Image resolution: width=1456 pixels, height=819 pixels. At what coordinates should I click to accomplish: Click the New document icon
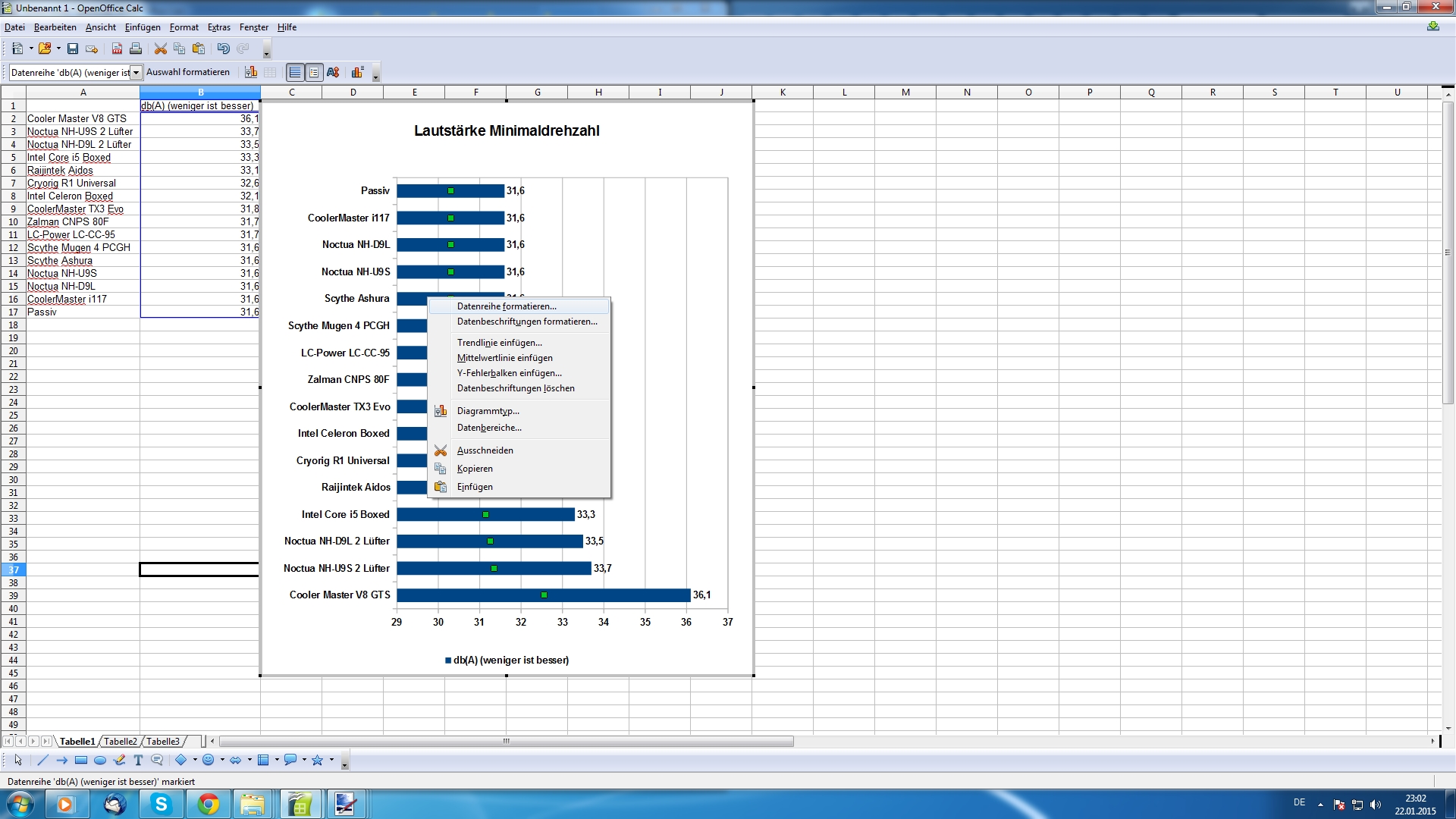(17, 49)
